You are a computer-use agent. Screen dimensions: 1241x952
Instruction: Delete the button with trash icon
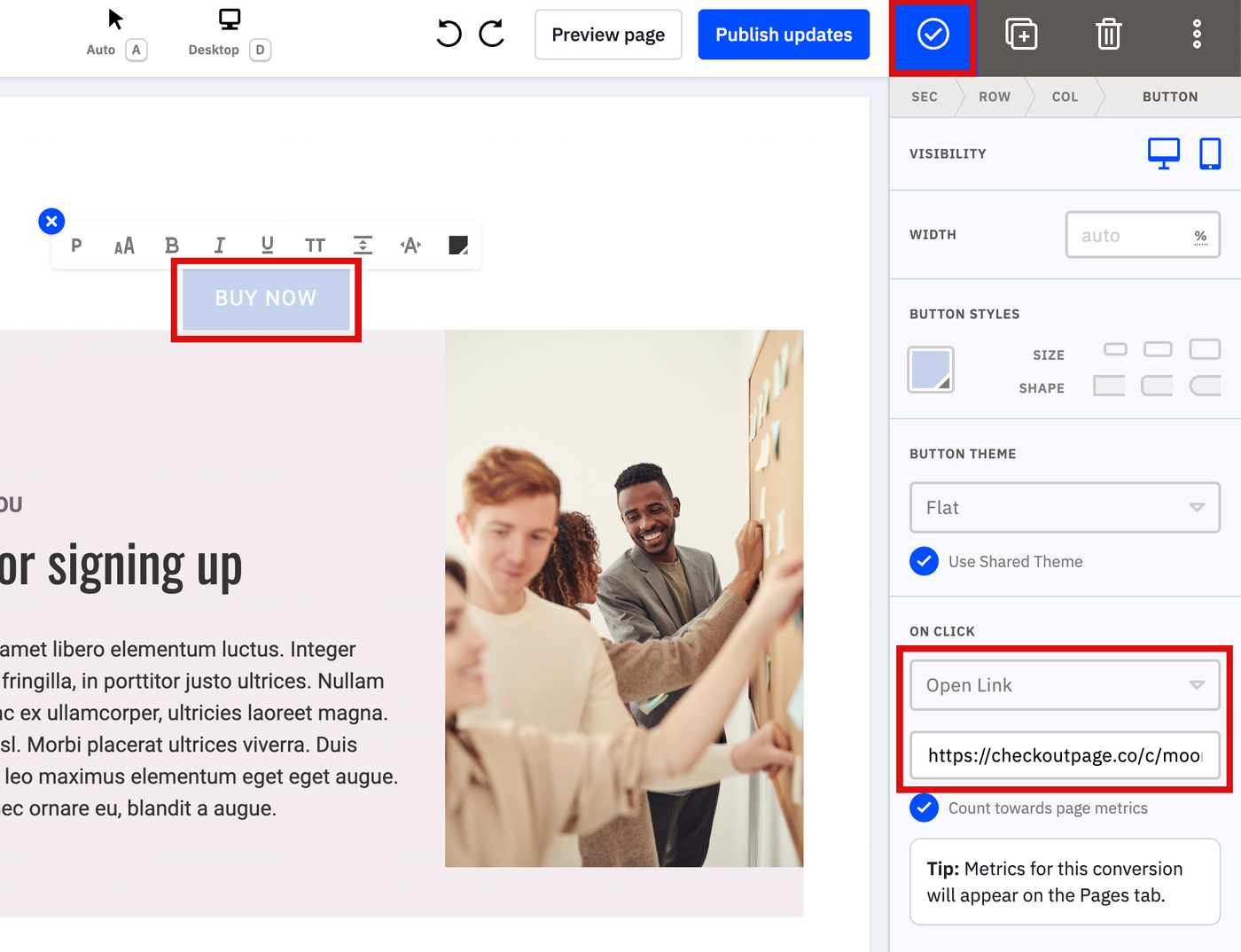point(1109,35)
